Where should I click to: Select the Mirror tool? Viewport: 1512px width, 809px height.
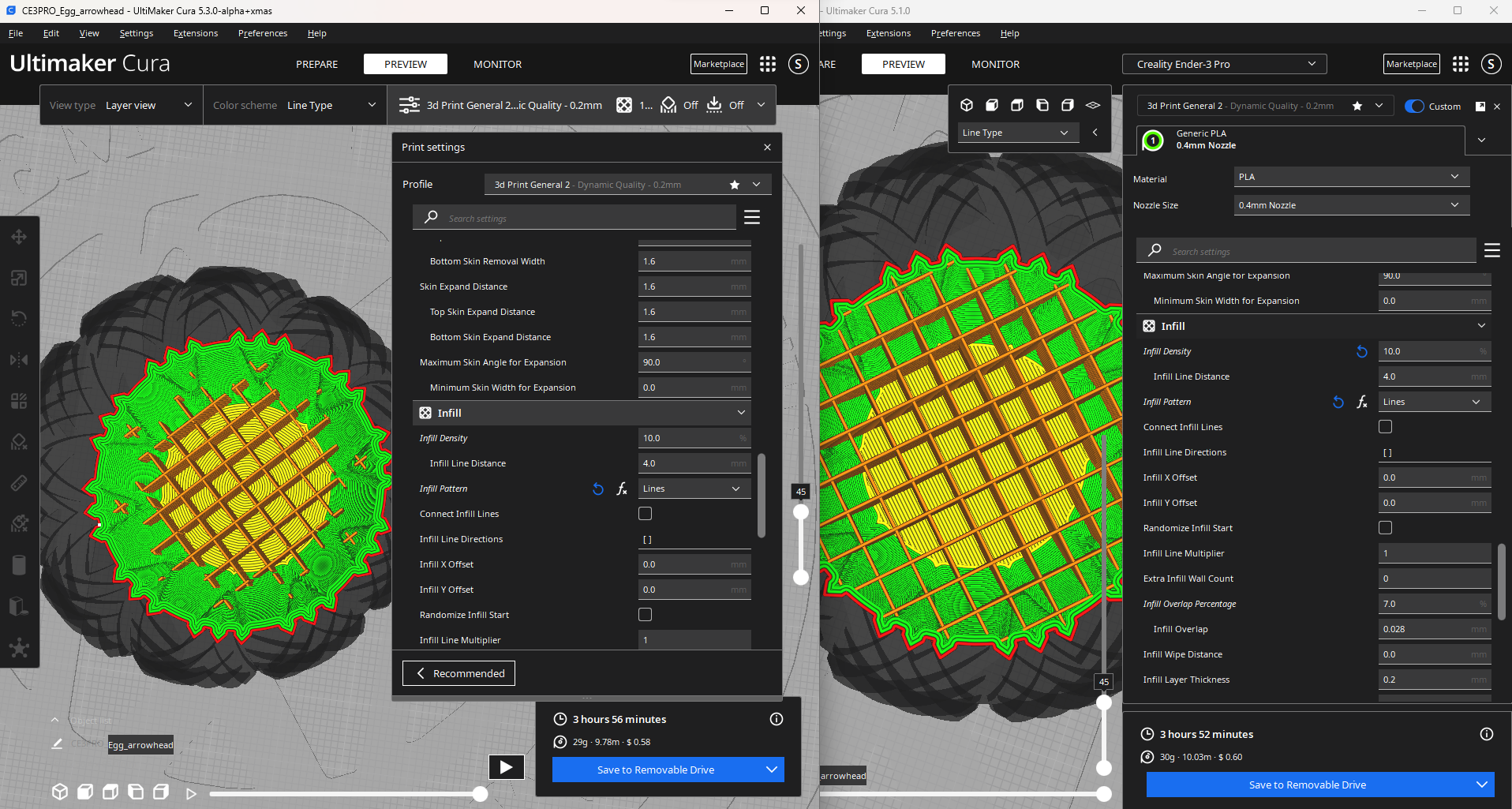click(x=19, y=359)
